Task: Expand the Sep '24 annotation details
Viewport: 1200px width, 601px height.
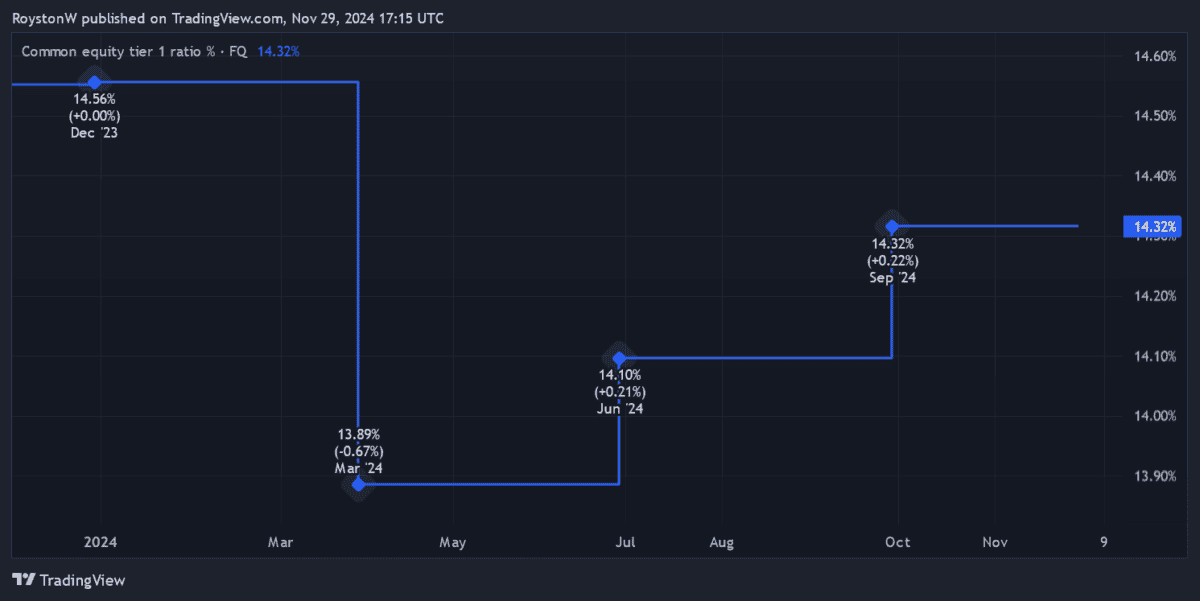Action: coord(891,260)
